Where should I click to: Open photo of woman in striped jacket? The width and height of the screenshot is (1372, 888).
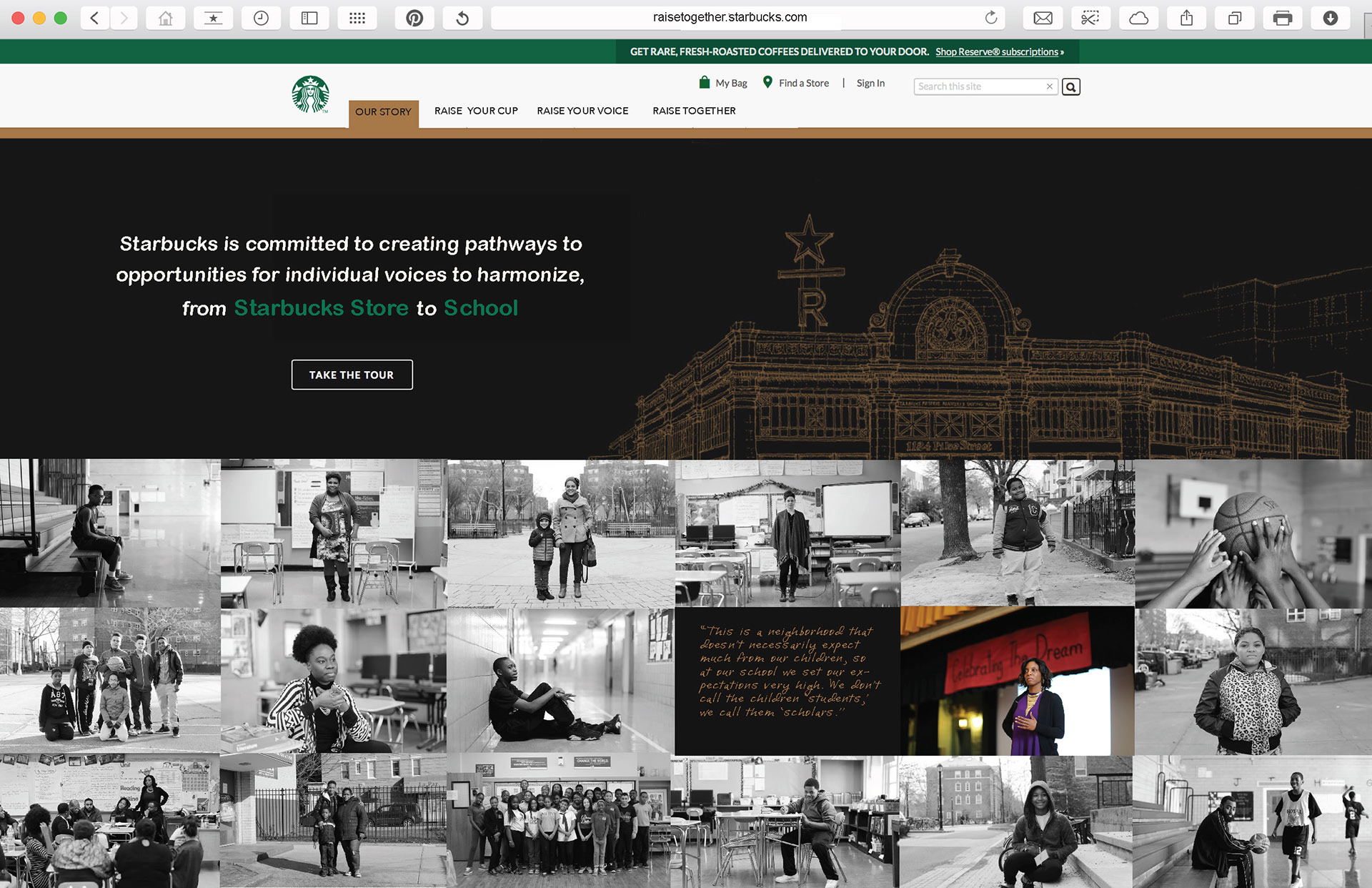334,681
